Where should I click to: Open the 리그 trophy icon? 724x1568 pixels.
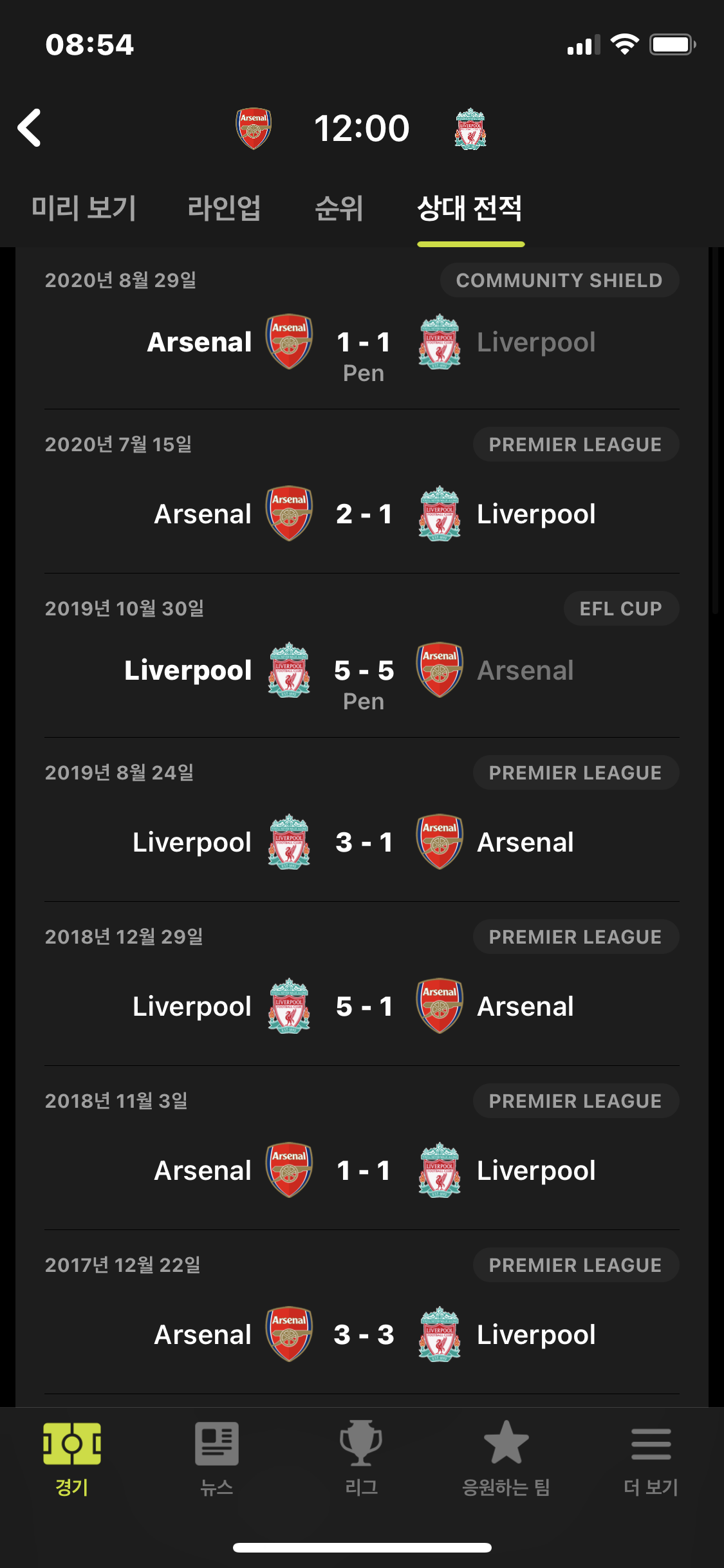pos(361,1443)
